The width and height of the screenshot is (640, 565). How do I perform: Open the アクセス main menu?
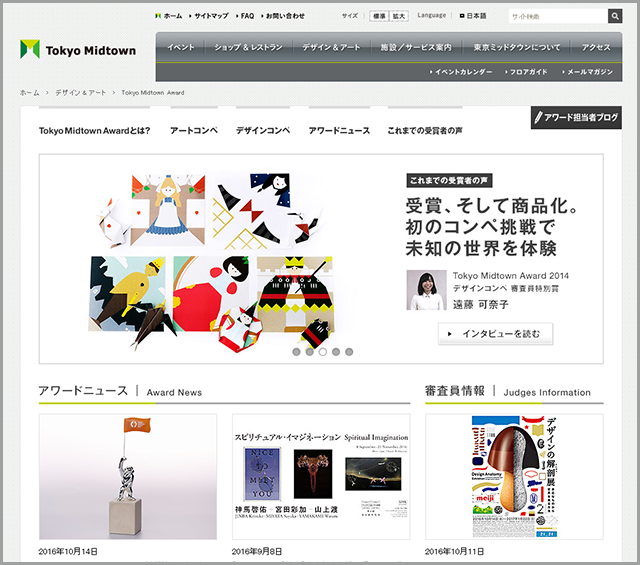pos(596,47)
